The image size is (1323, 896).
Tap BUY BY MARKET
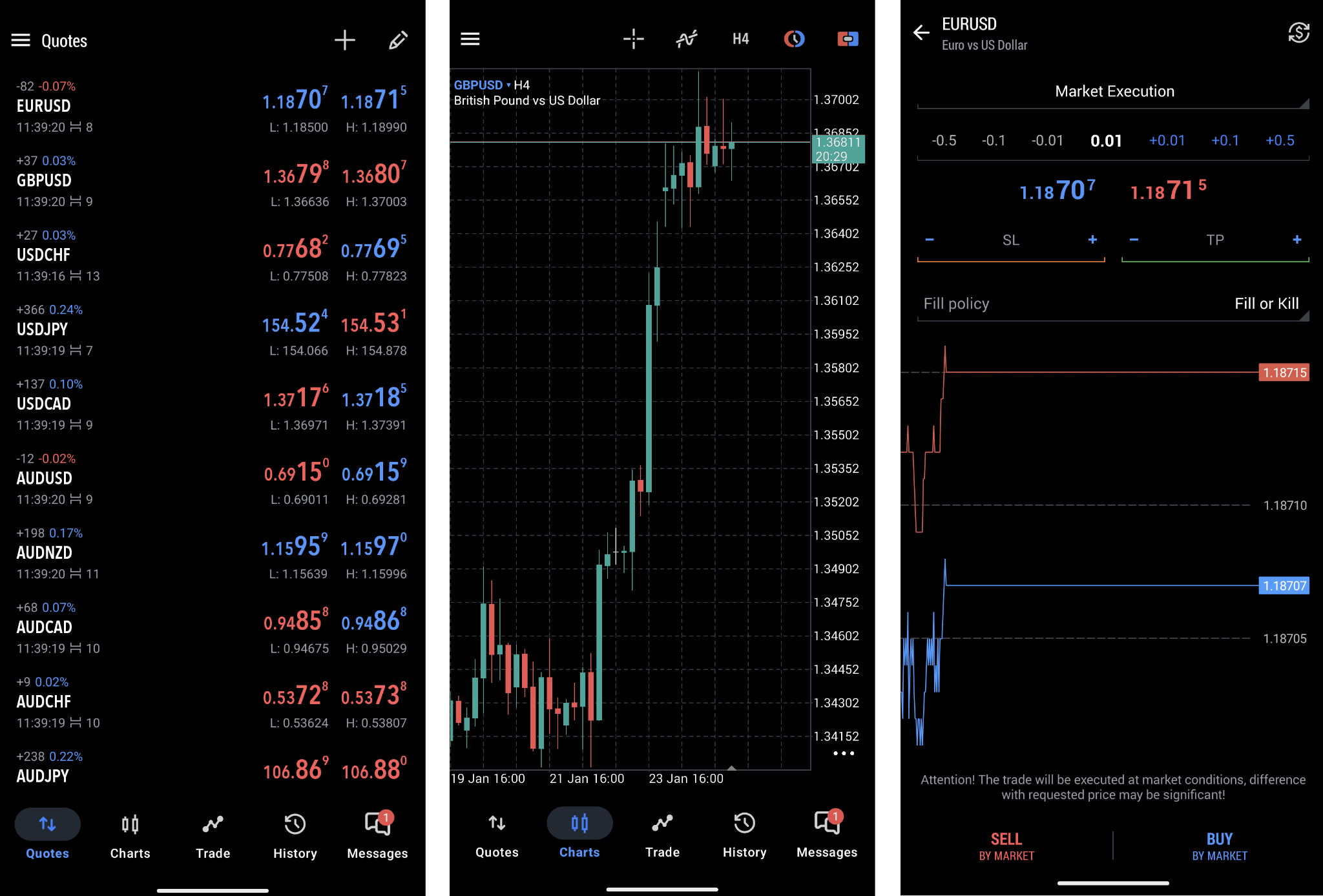coord(1219,846)
